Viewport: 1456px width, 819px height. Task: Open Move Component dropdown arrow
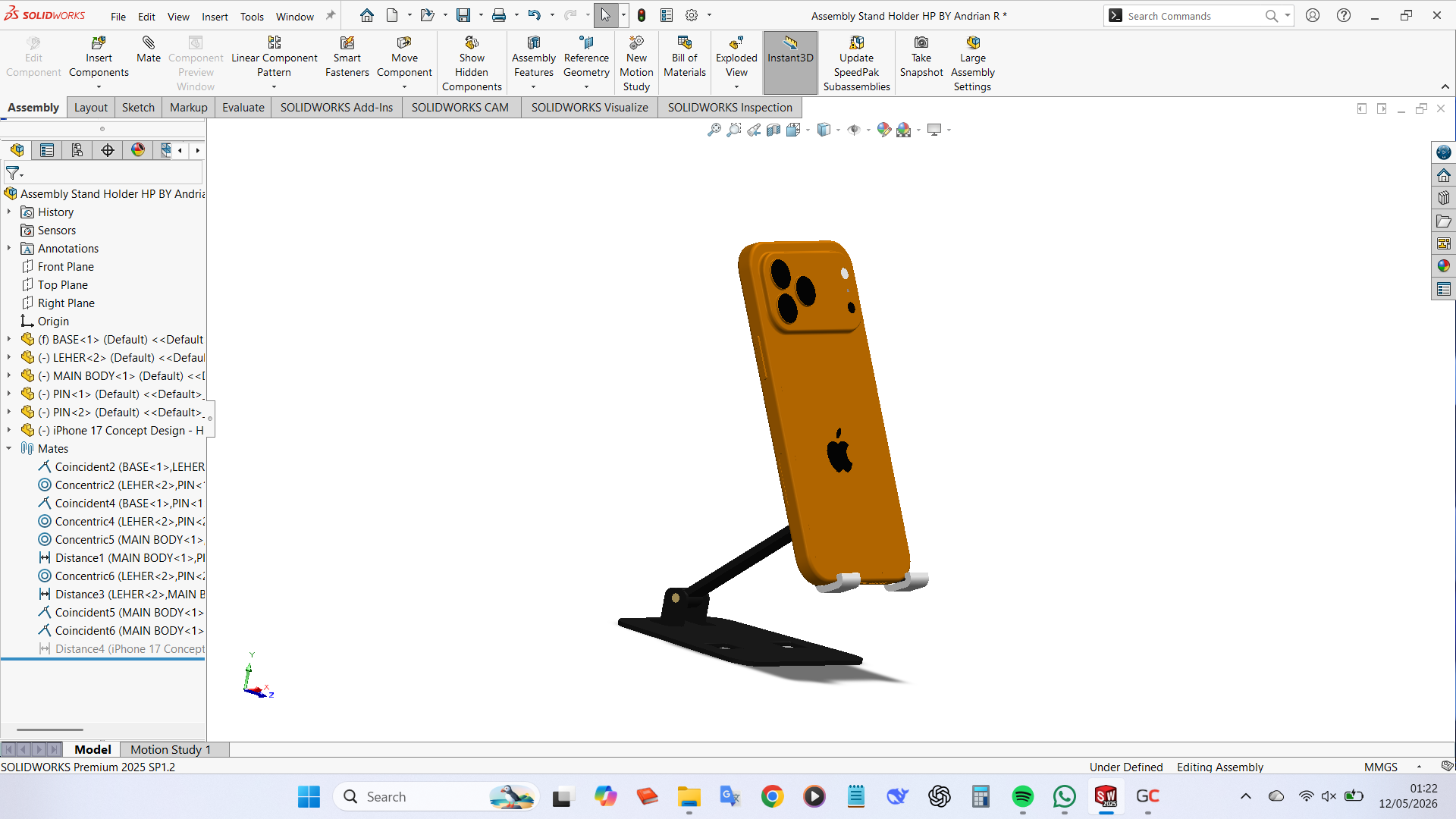click(404, 87)
